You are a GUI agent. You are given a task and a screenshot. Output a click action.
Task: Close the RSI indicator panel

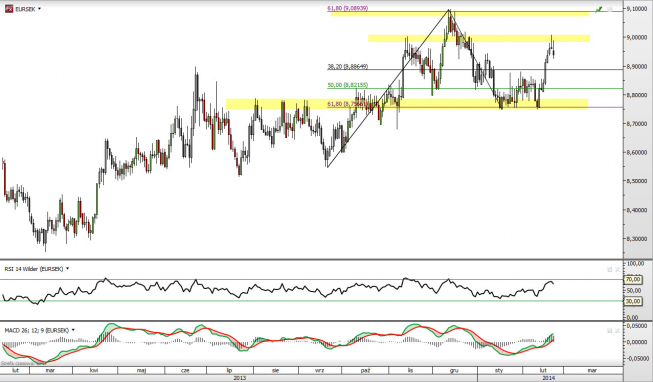click(618, 270)
